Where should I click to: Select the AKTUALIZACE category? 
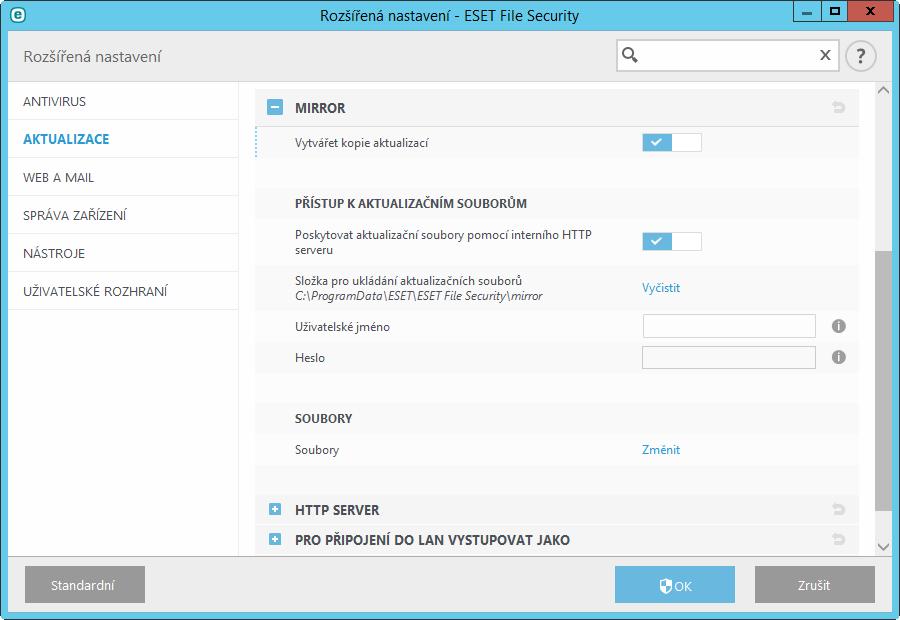(123, 139)
